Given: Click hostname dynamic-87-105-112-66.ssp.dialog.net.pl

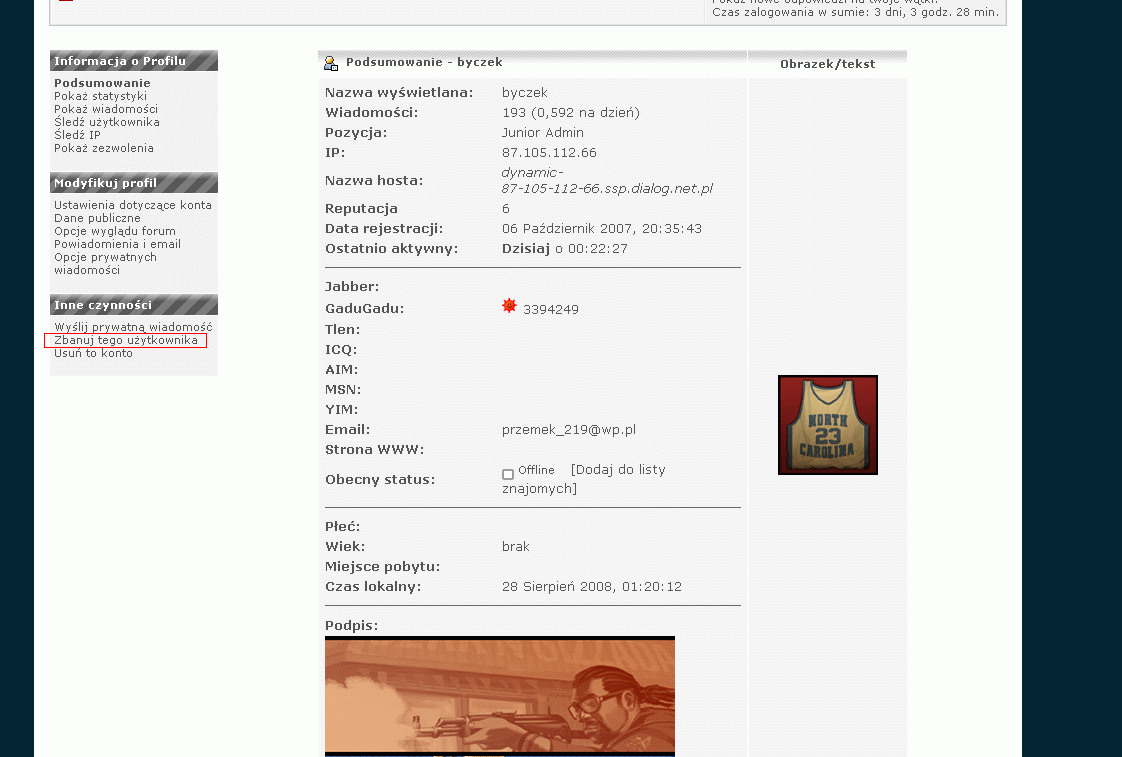Looking at the screenshot, I should point(608,180).
